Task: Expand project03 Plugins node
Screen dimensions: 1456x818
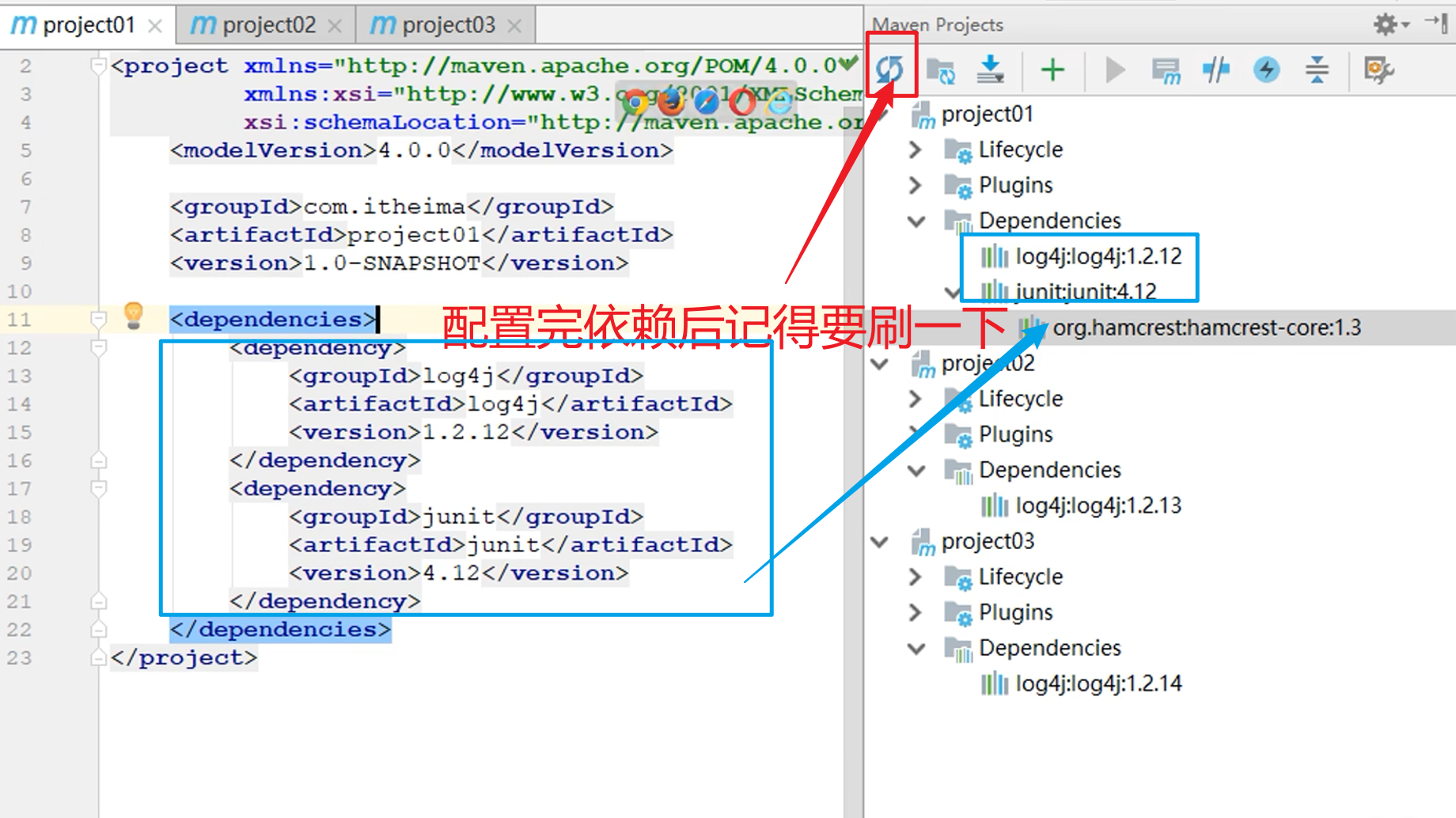Action: (916, 612)
